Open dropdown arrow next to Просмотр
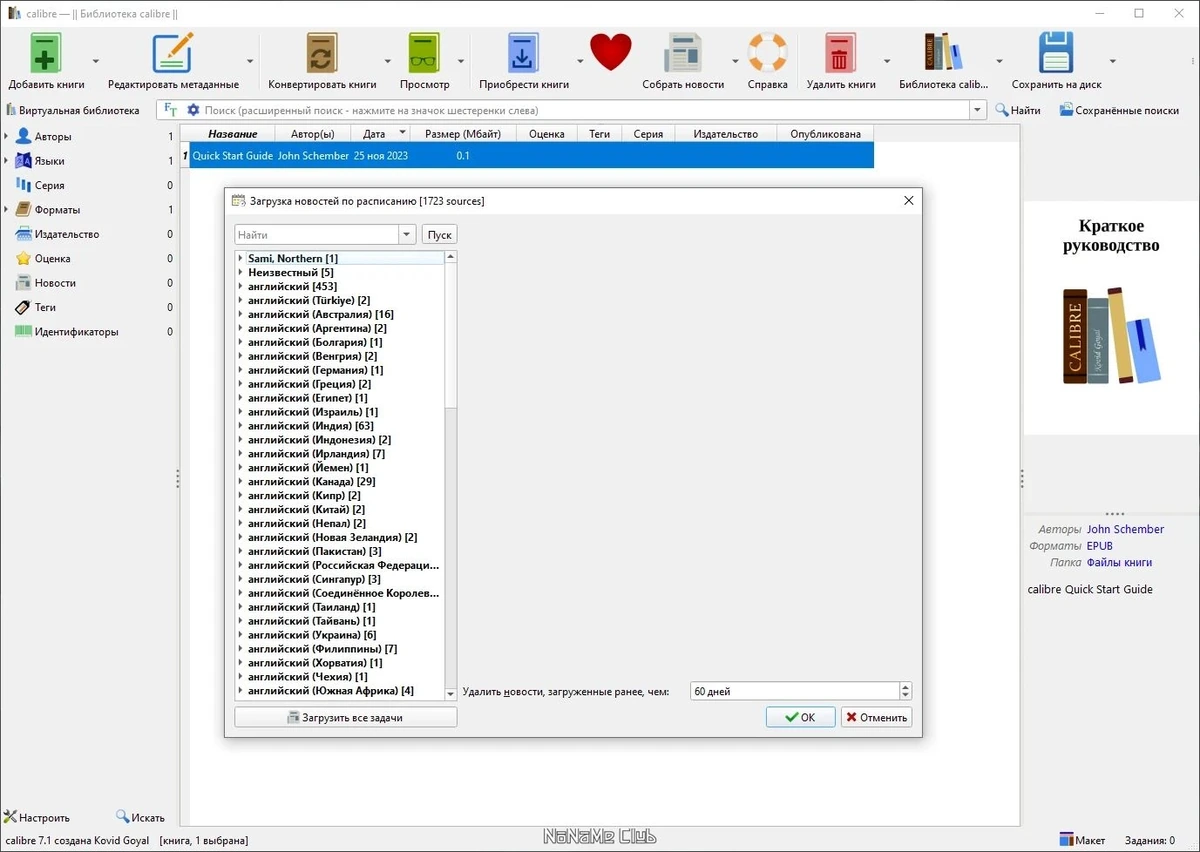 point(461,61)
